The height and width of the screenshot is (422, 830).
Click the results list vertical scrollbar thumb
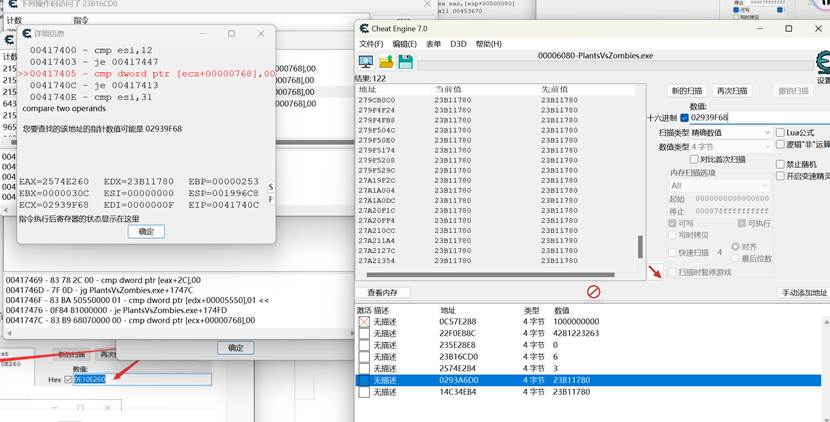pyautogui.click(x=640, y=247)
